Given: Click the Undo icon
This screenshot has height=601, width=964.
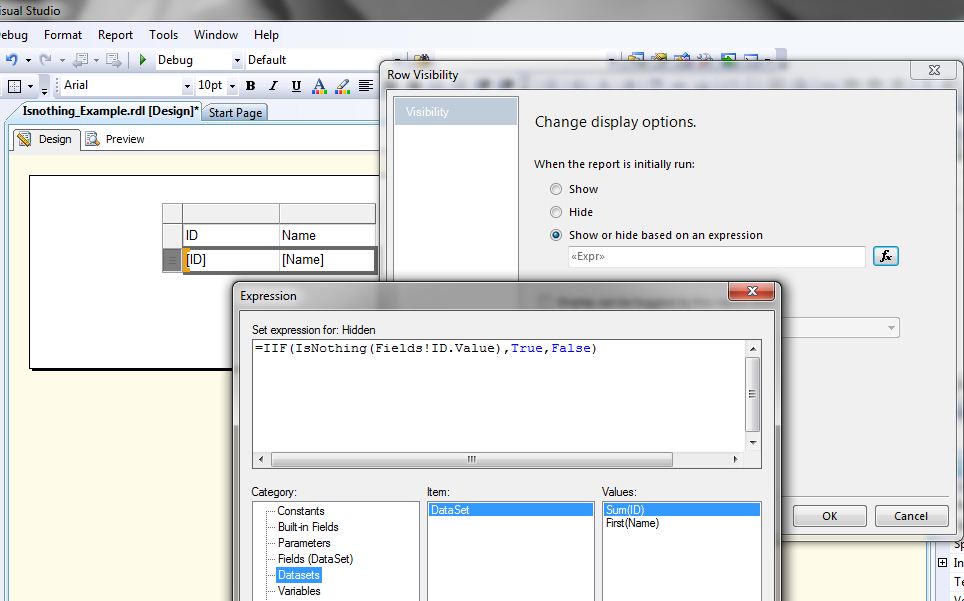Looking at the screenshot, I should pos(10,59).
